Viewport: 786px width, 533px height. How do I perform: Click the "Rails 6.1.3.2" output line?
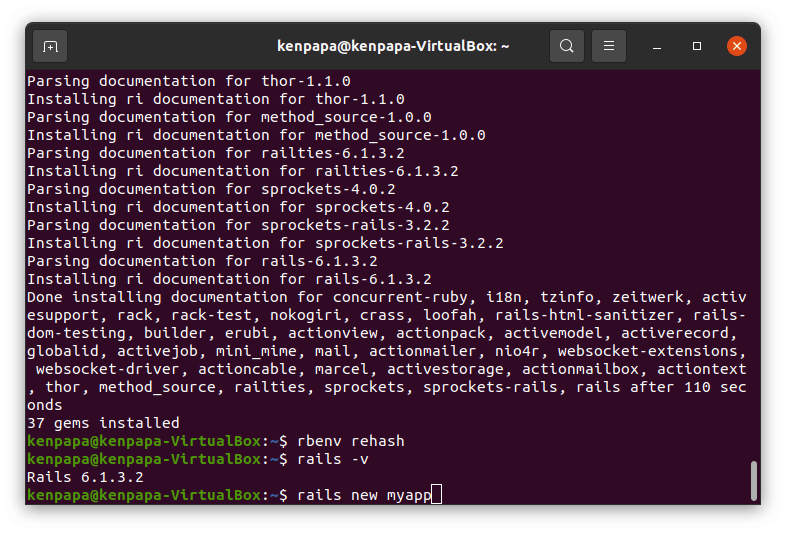[x=85, y=477]
